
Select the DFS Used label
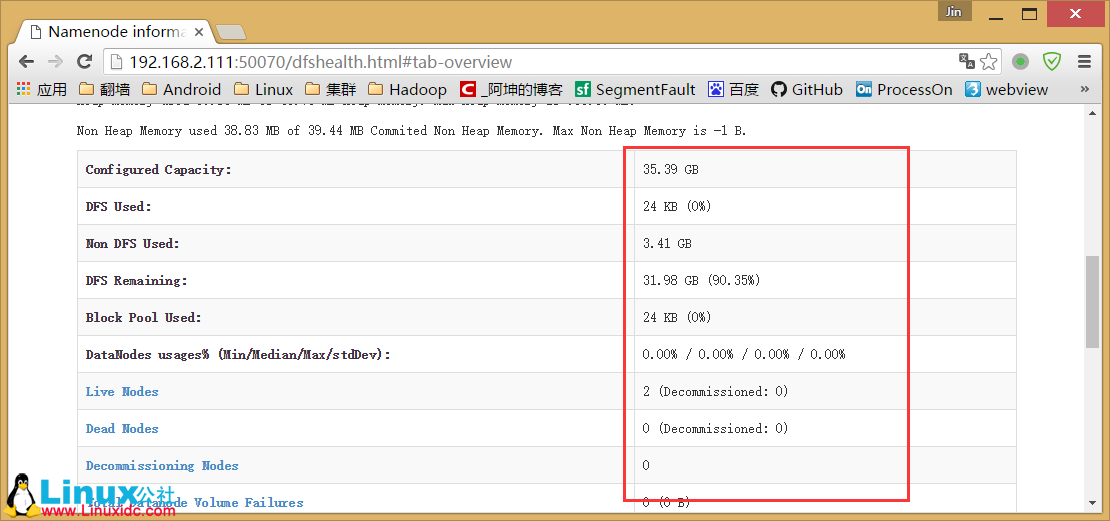[119, 207]
